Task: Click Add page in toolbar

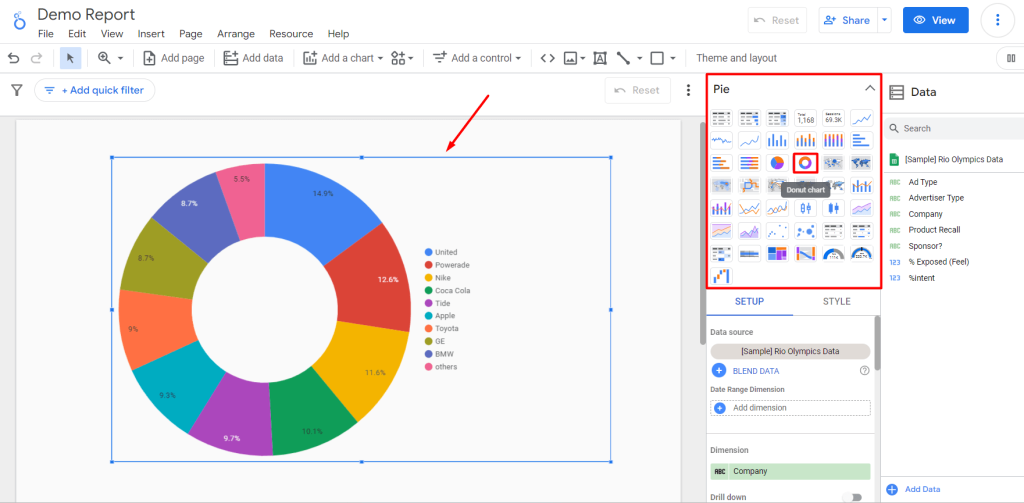Action: click(x=174, y=58)
